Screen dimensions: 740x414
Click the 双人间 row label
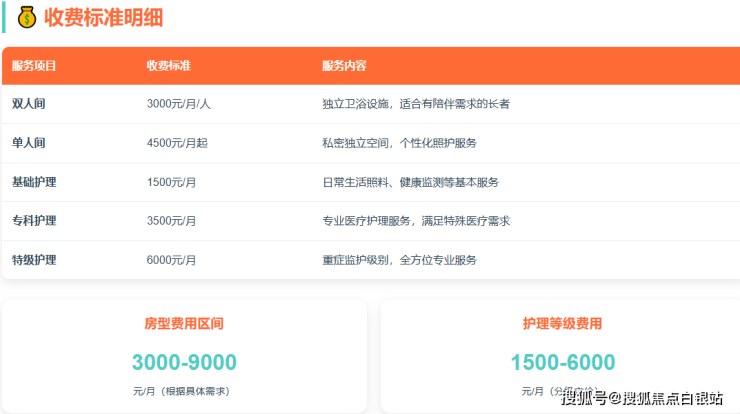(28, 104)
